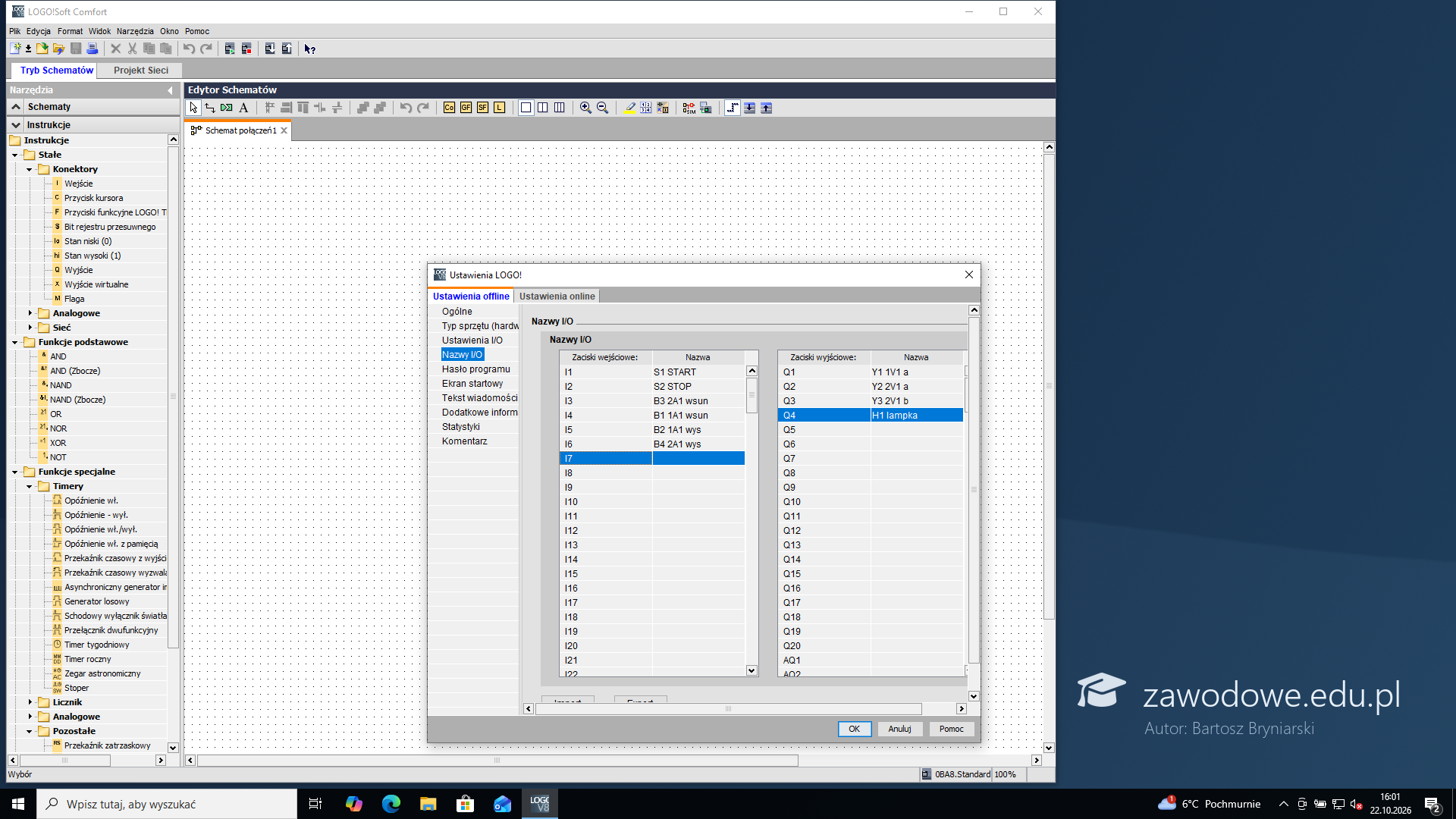The height and width of the screenshot is (819, 1456).
Task: Show basic functions with GF icon
Action: click(466, 108)
